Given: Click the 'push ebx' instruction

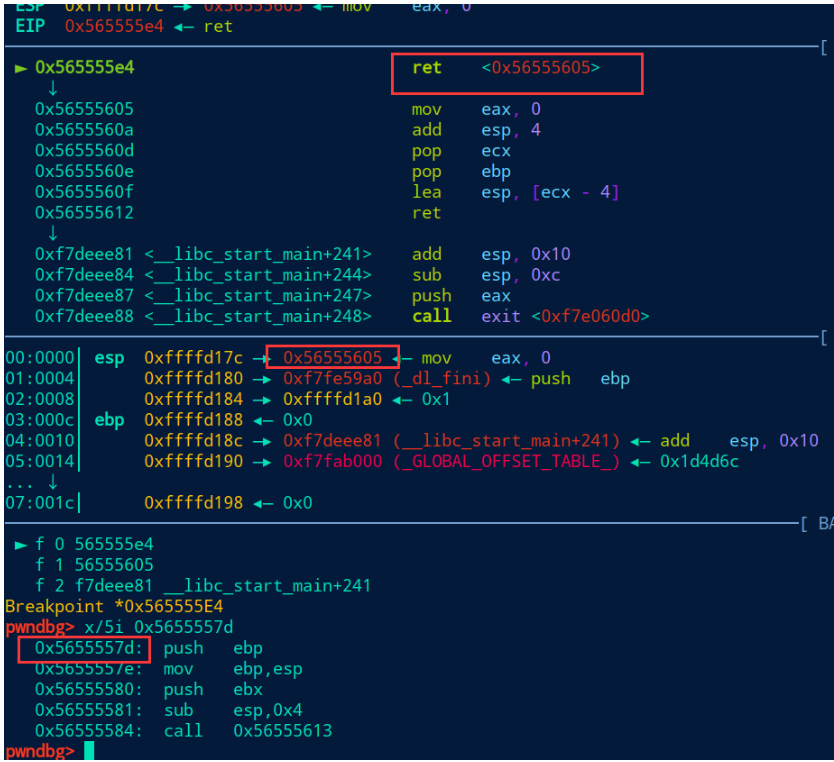Looking at the screenshot, I should [213, 690].
